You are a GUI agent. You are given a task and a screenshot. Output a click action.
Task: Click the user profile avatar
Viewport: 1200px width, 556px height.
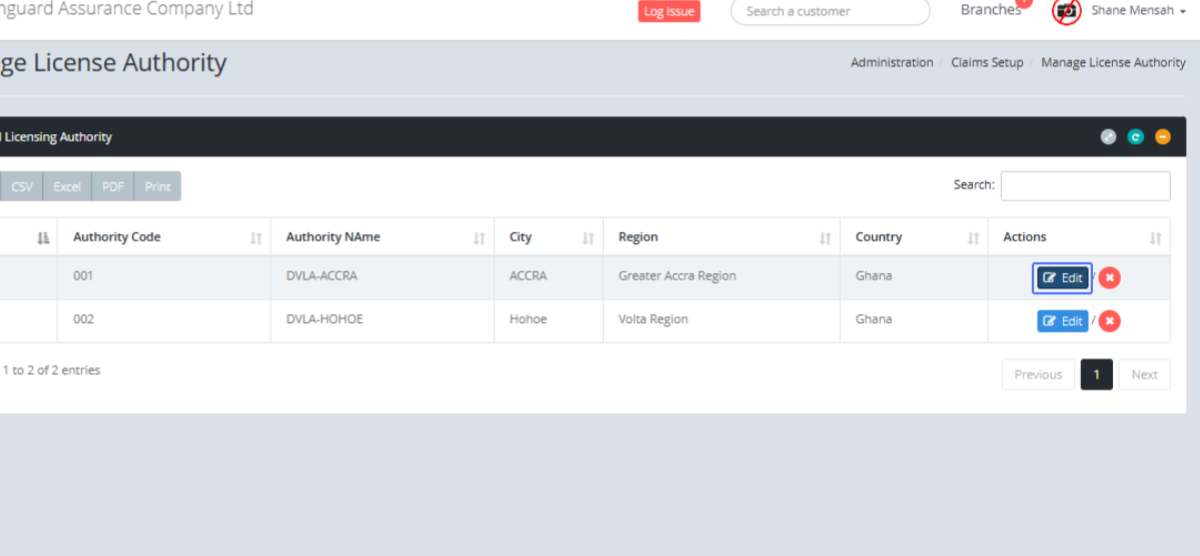pos(1067,11)
